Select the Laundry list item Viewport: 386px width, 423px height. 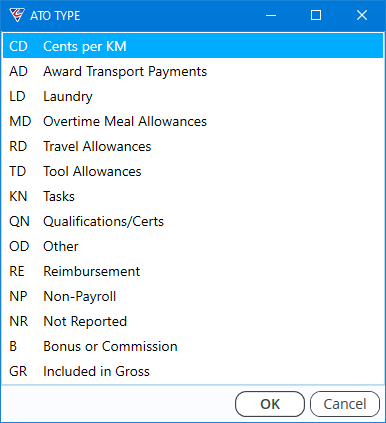coord(193,96)
